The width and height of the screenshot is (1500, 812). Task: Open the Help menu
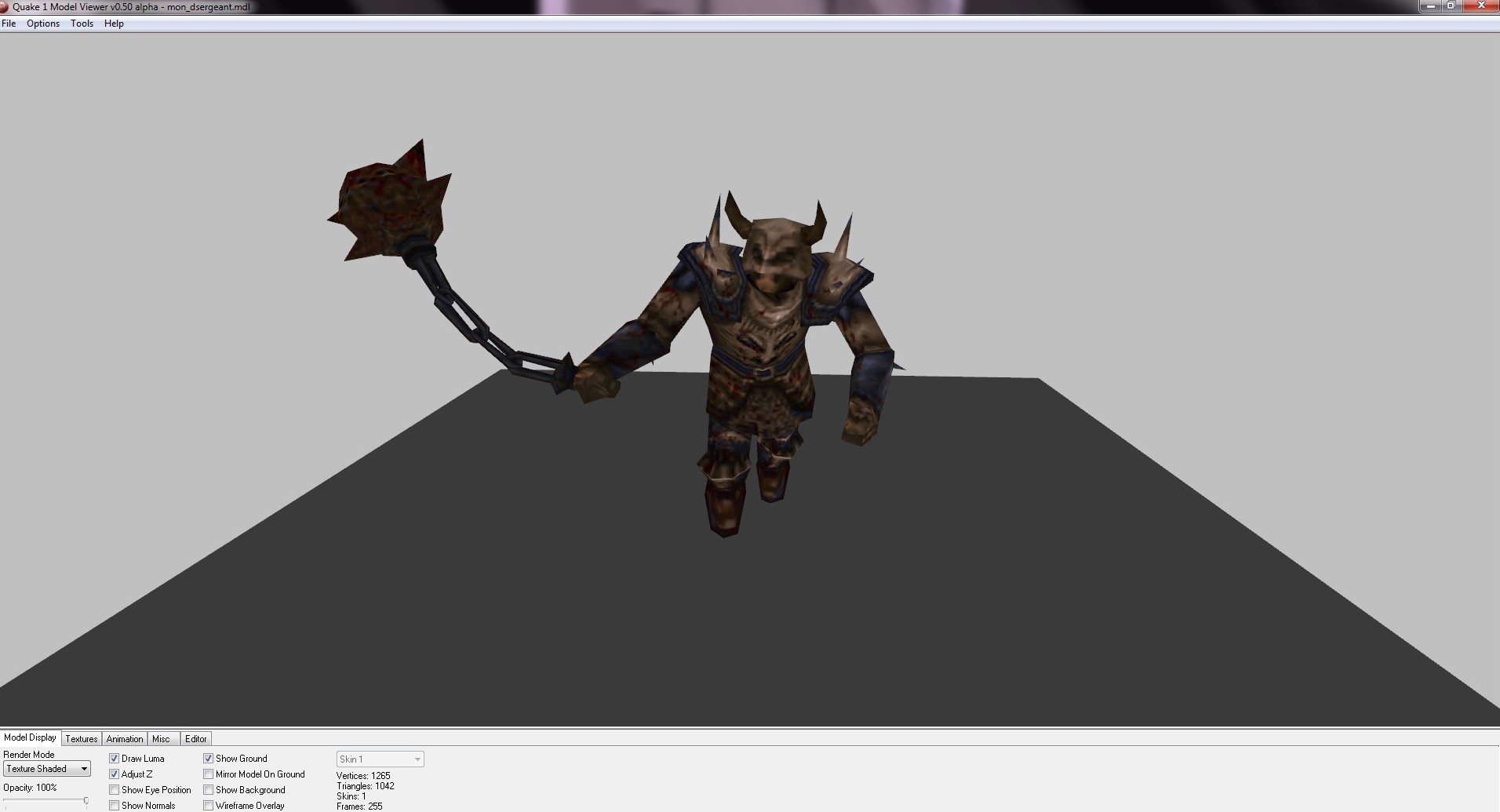[x=114, y=24]
